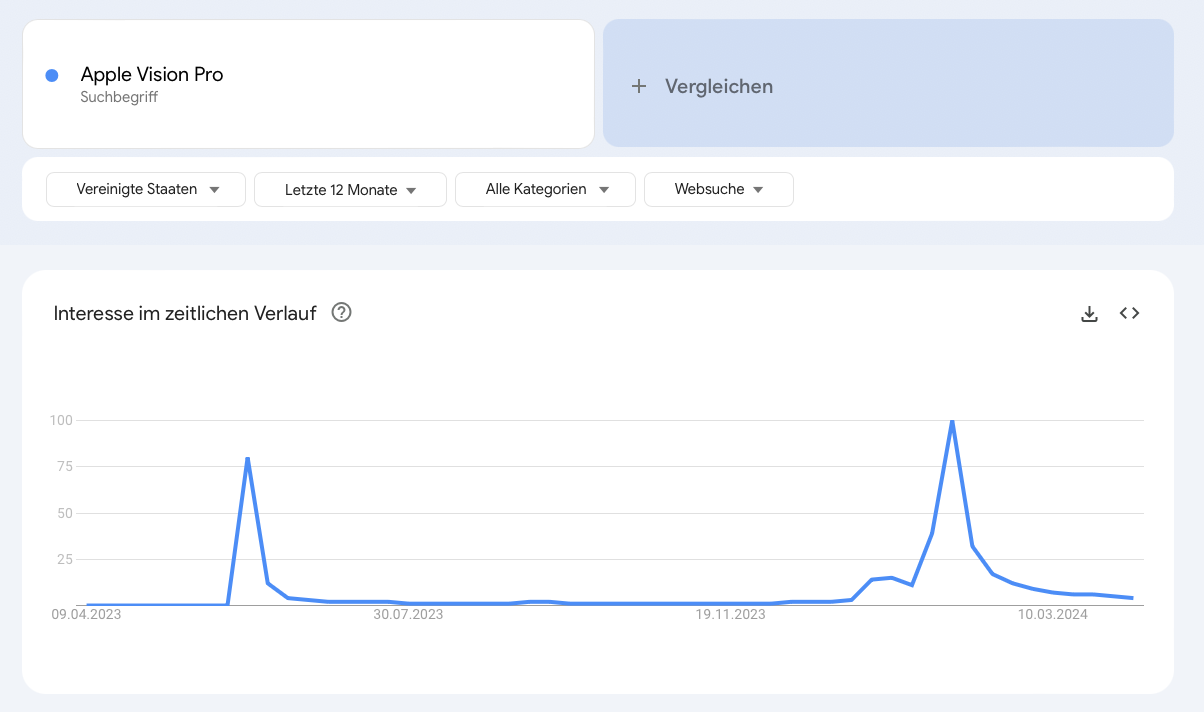
Task: Expand the Vereinigte Staaten arrow
Action: [215, 190]
